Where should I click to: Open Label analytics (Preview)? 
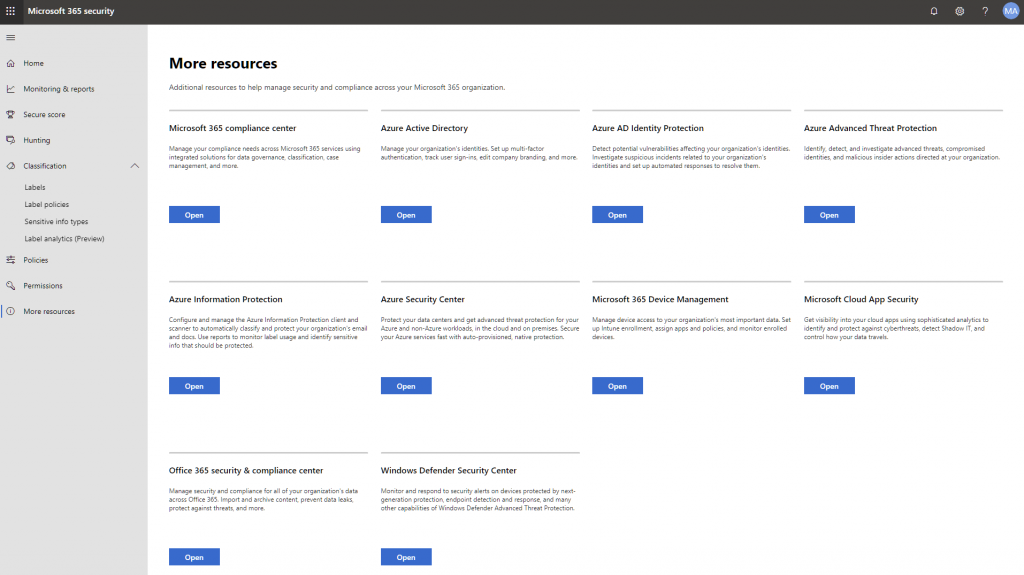tap(65, 238)
